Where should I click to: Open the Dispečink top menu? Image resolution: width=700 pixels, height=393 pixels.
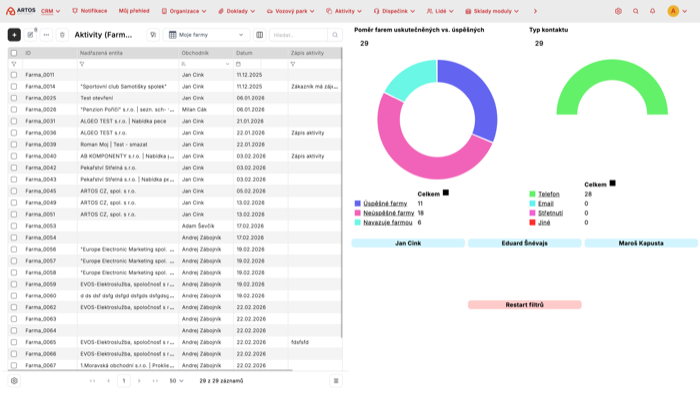[x=395, y=11]
